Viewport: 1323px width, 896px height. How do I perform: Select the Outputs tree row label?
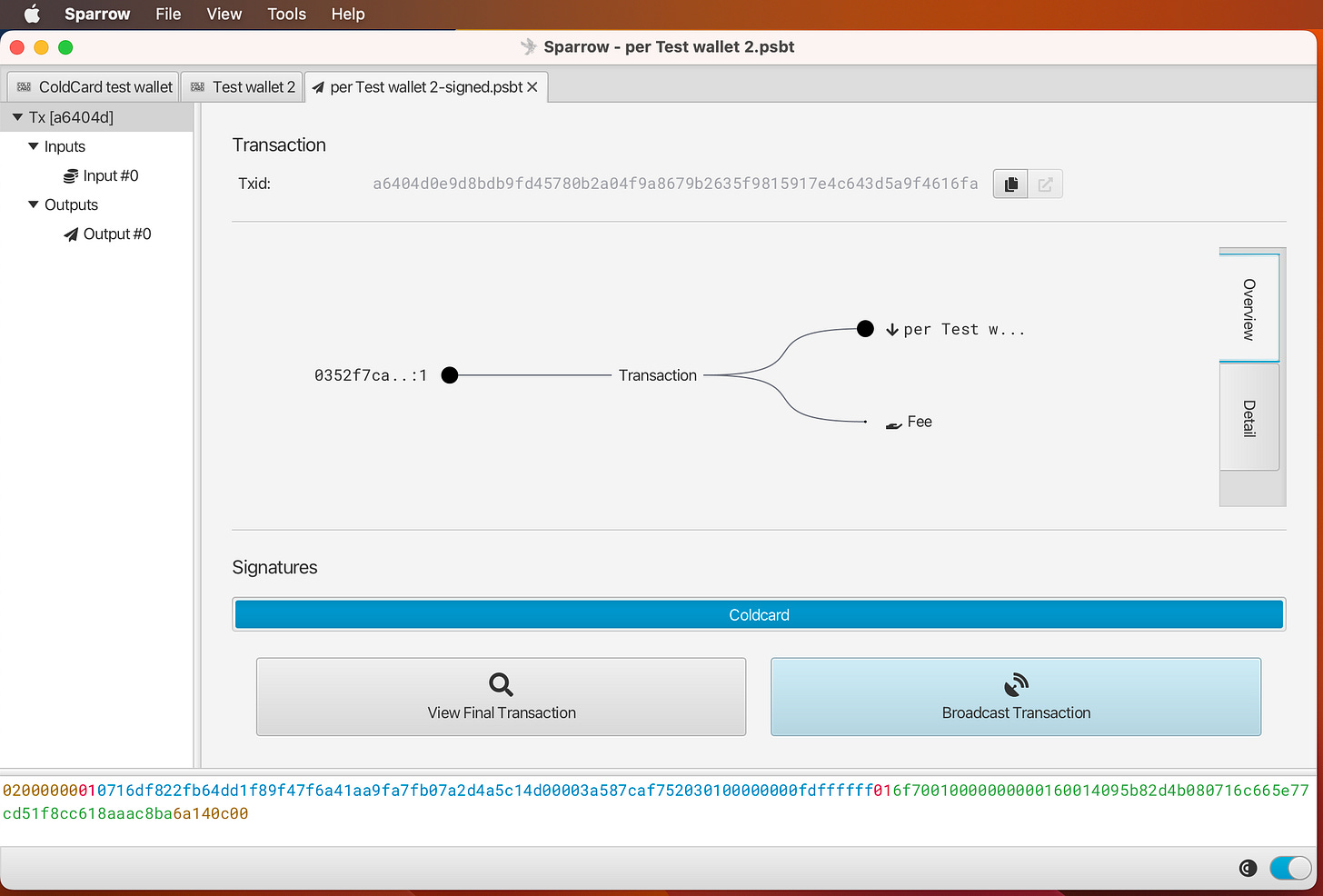coord(71,204)
